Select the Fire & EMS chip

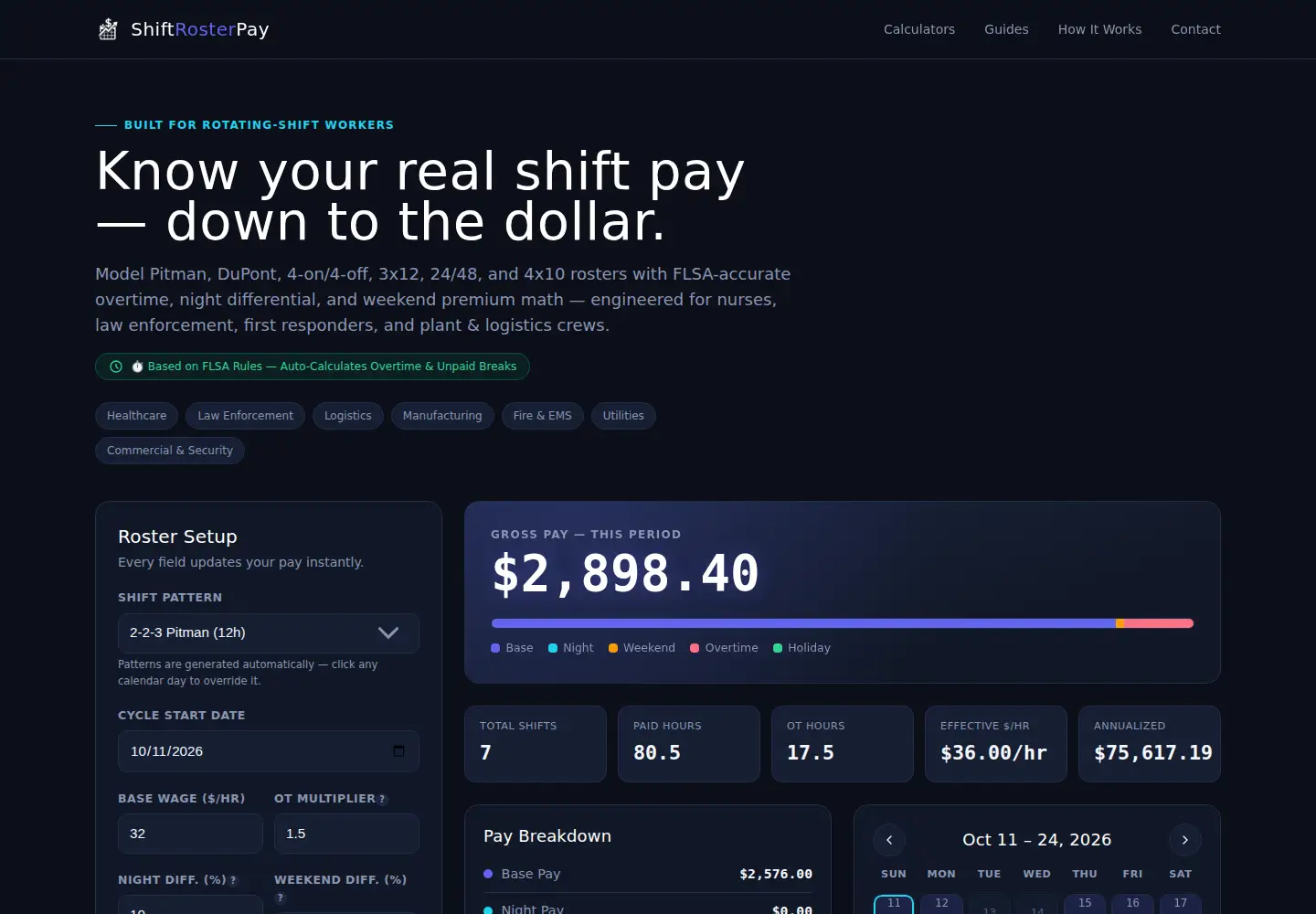pyautogui.click(x=543, y=416)
